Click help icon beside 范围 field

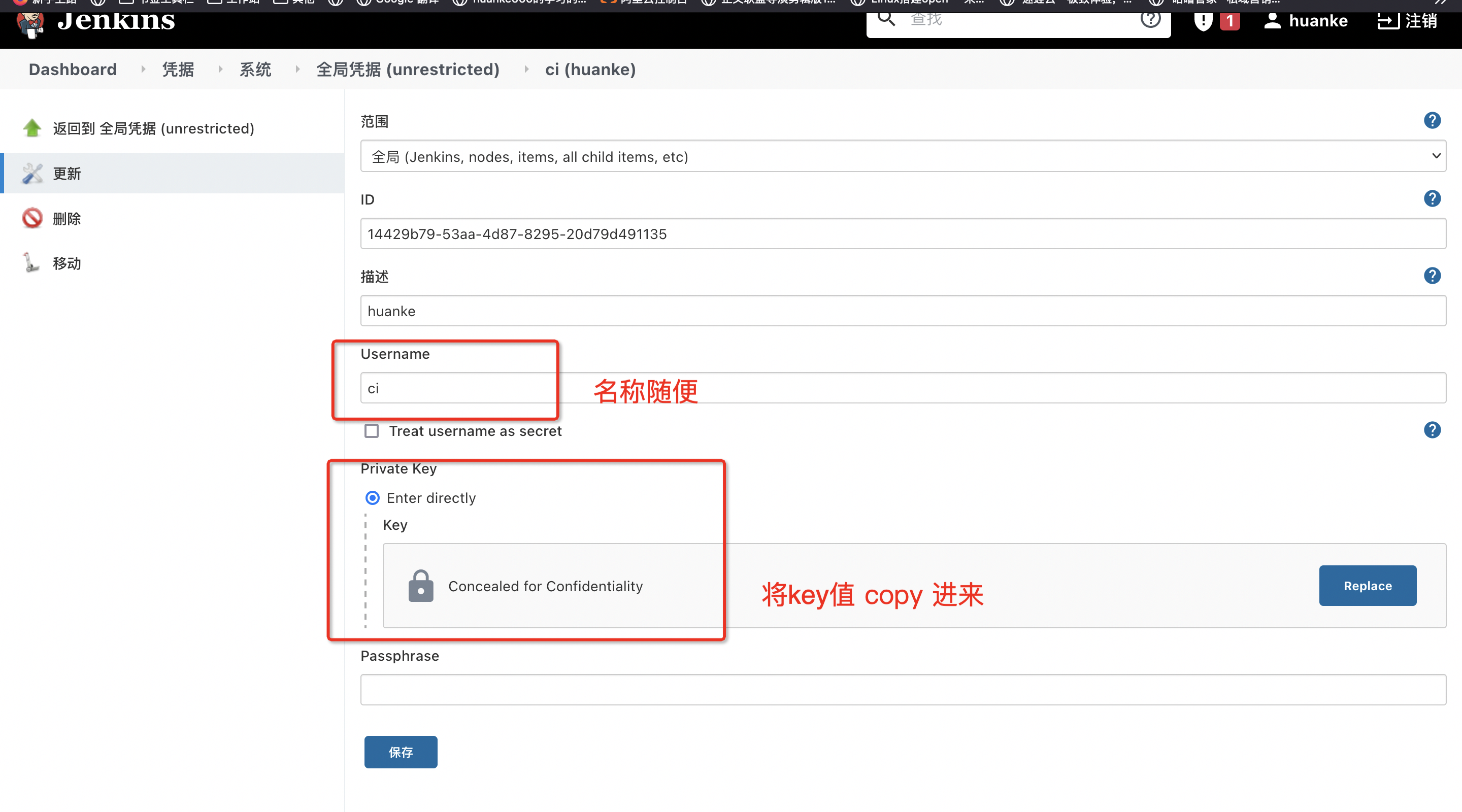[x=1432, y=121]
